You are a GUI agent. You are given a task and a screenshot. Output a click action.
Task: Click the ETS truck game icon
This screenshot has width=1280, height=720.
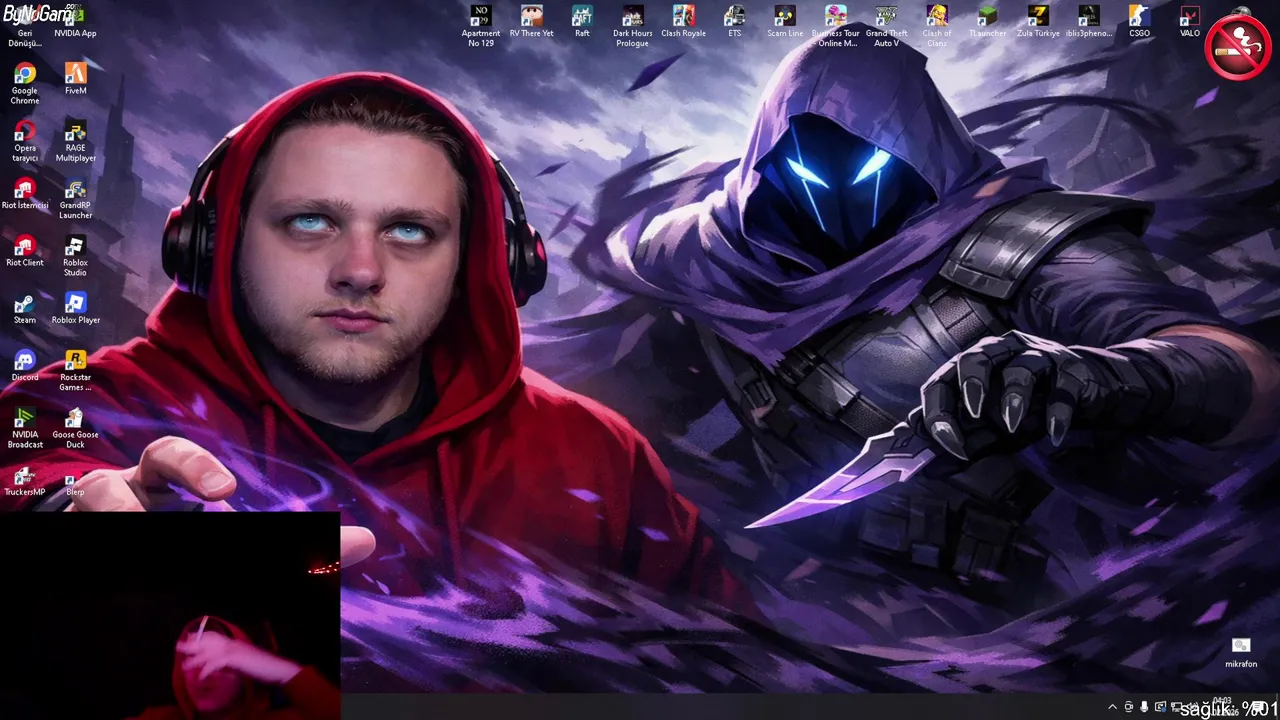[x=734, y=22]
